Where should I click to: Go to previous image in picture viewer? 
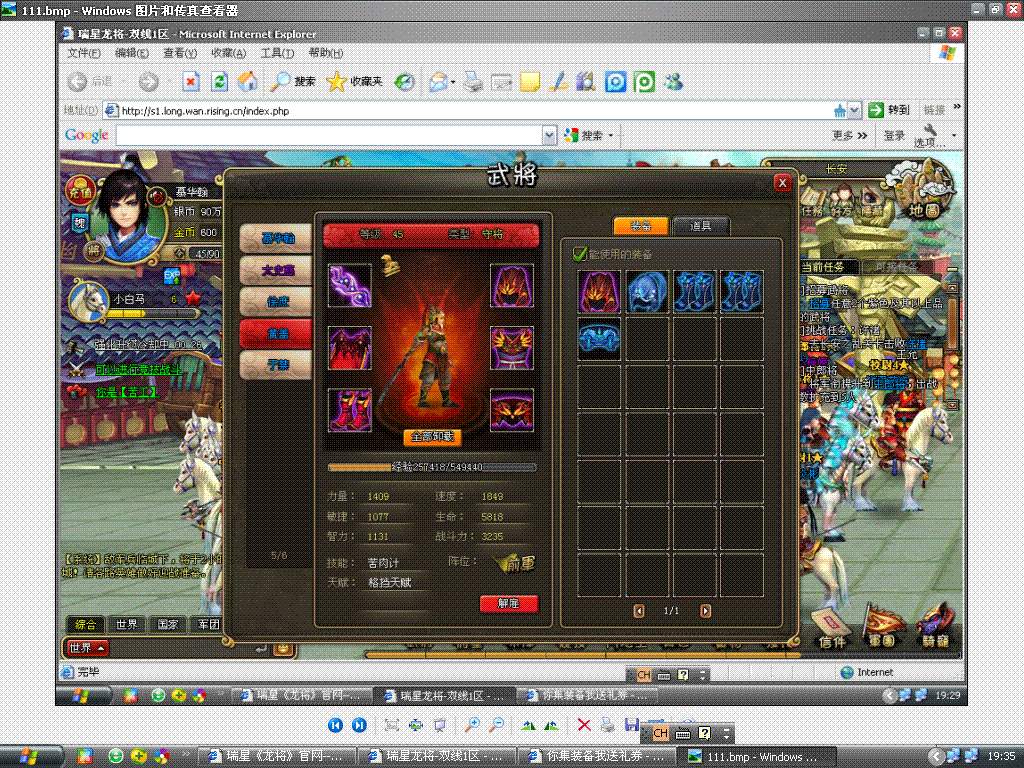tap(335, 725)
